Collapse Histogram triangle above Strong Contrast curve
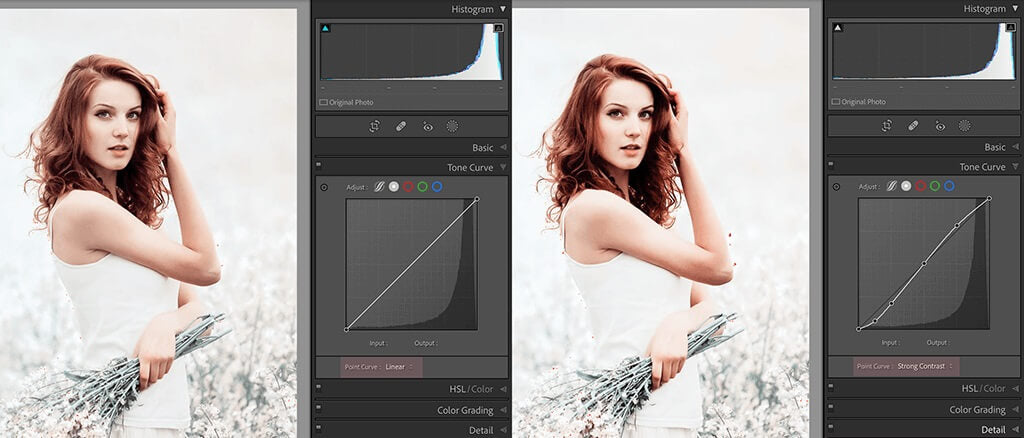Viewport: 1024px width, 438px height. [1015, 8]
